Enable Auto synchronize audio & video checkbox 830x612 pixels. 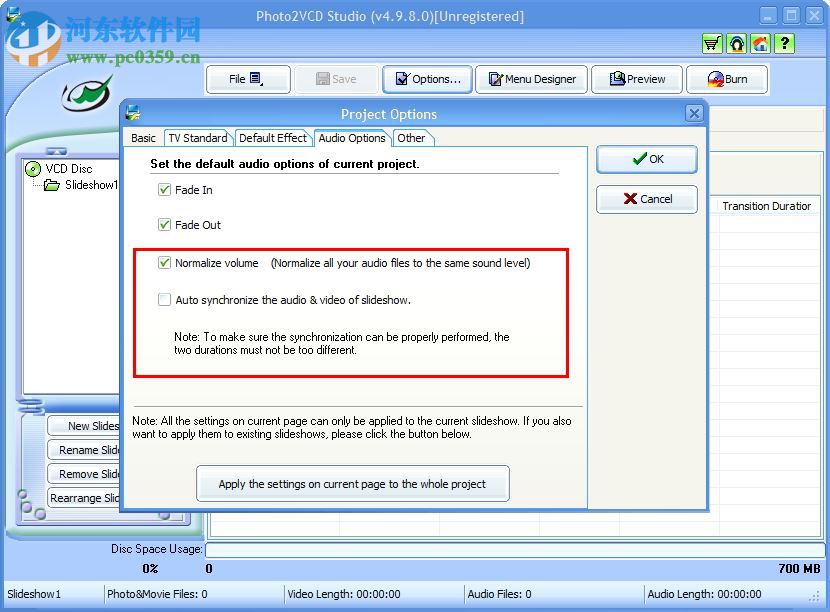click(164, 300)
